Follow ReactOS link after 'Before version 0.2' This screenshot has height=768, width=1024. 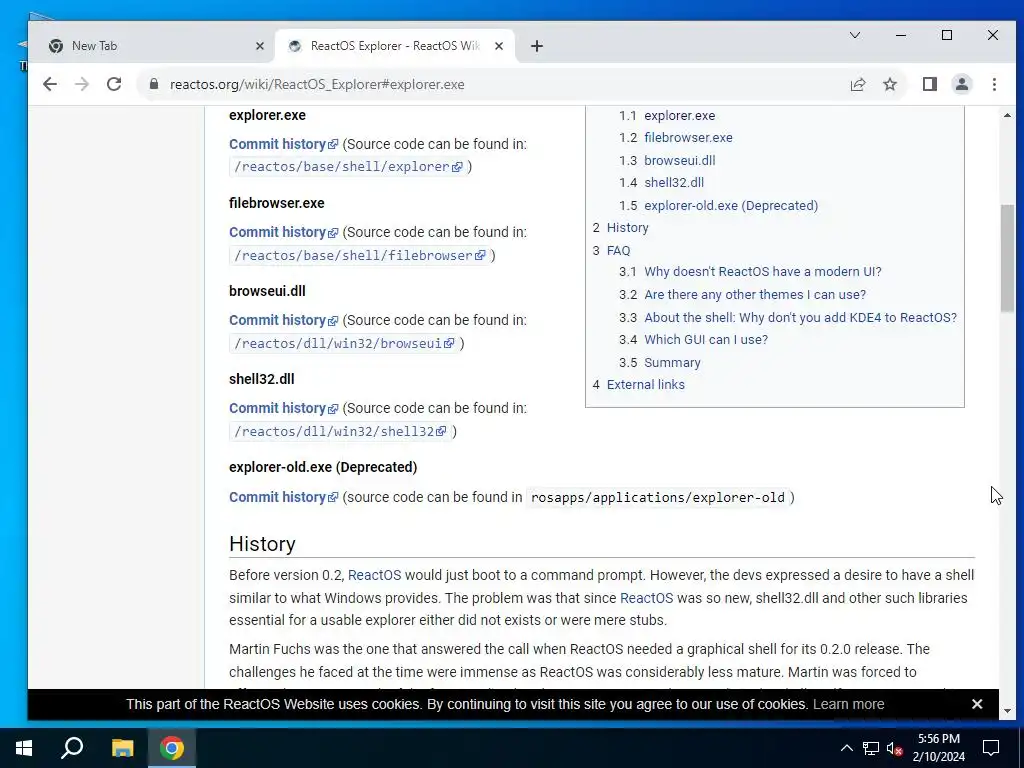(x=374, y=575)
